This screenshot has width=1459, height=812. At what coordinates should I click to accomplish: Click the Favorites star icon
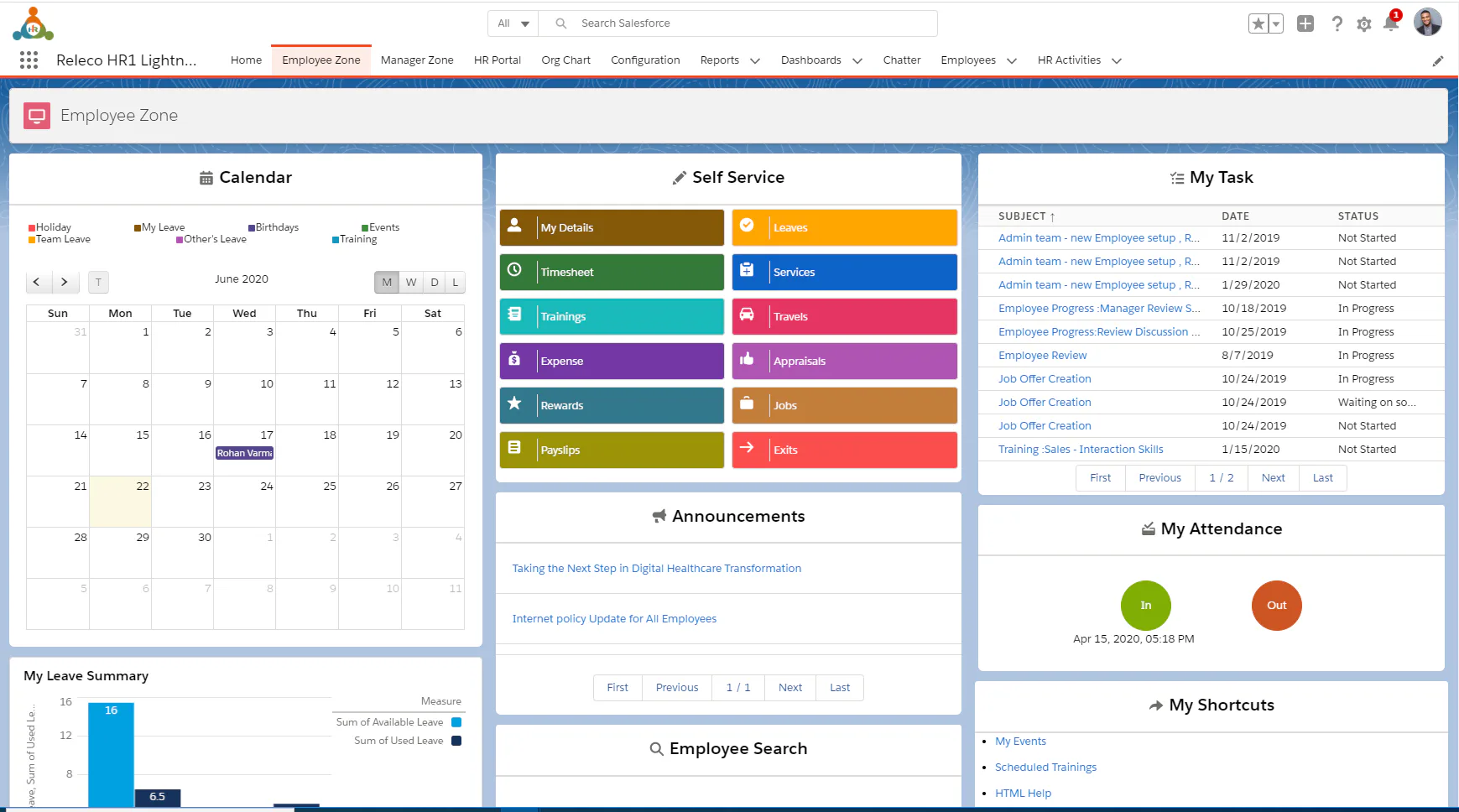click(x=1258, y=23)
